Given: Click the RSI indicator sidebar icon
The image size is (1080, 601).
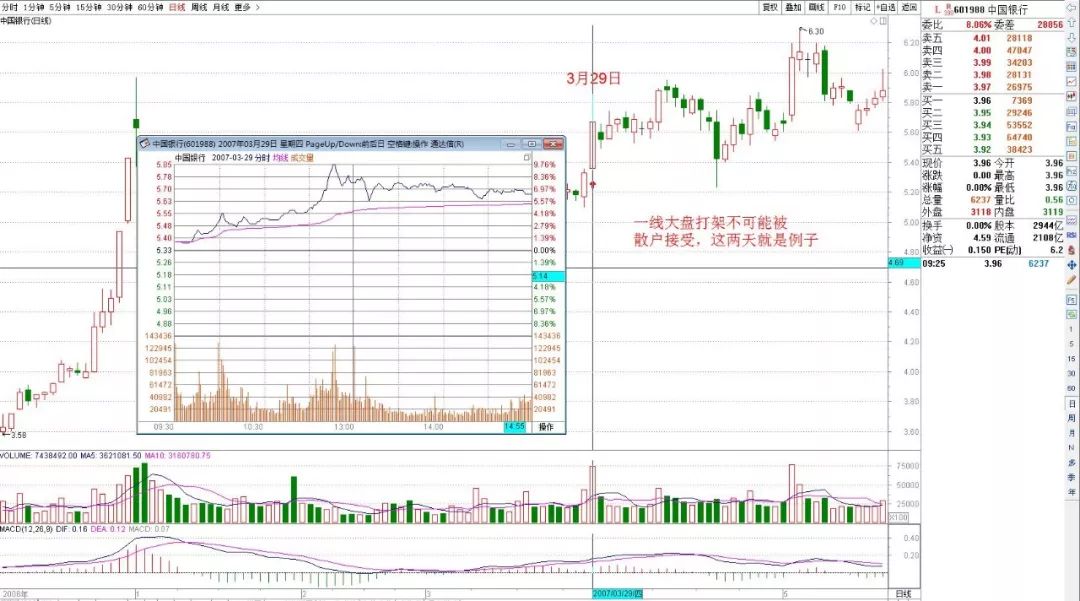Looking at the screenshot, I should point(1071,235).
